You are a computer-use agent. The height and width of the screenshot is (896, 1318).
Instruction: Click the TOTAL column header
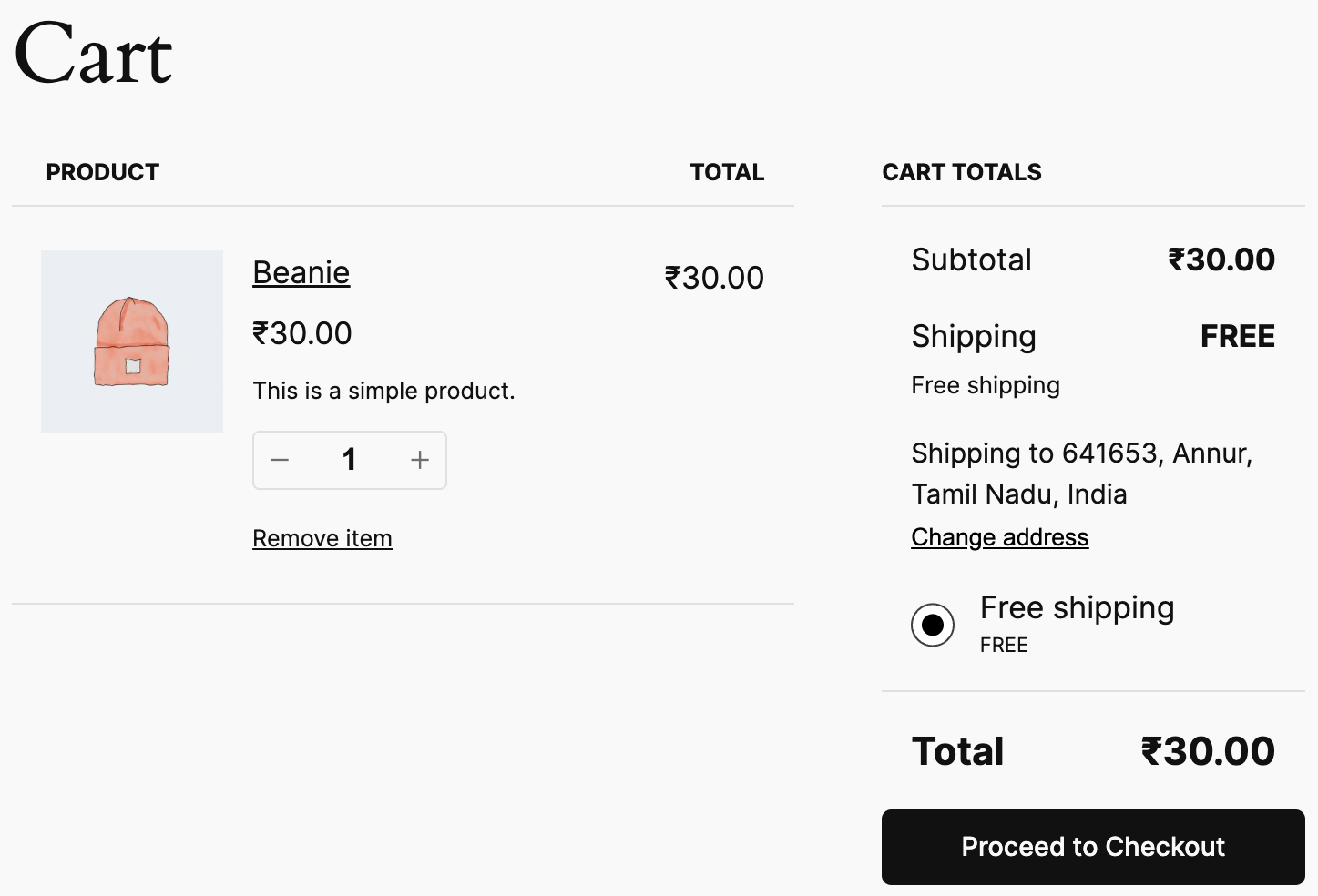coord(727,172)
